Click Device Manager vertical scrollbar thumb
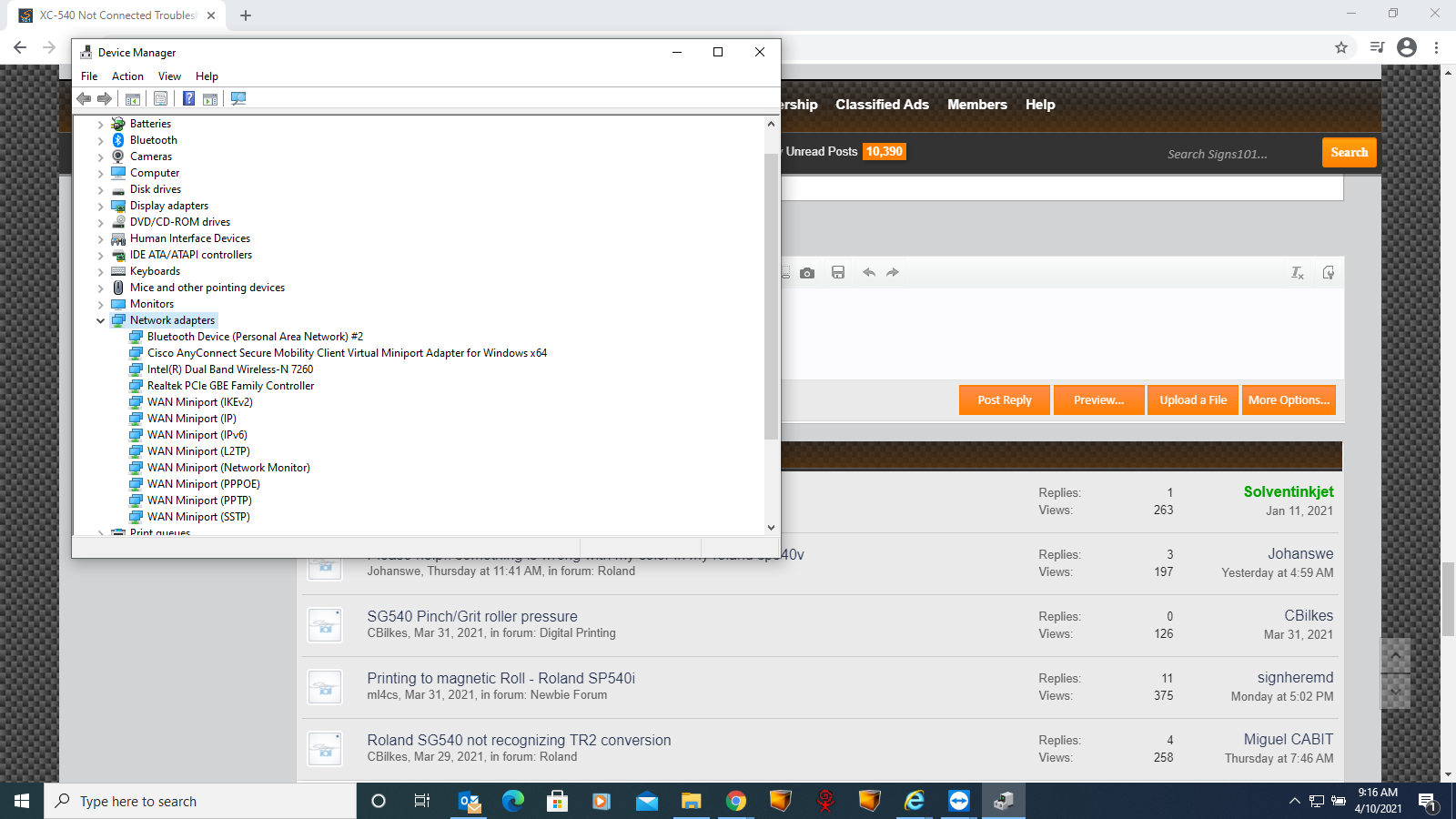Viewport: 1456px width, 819px height. (x=771, y=296)
